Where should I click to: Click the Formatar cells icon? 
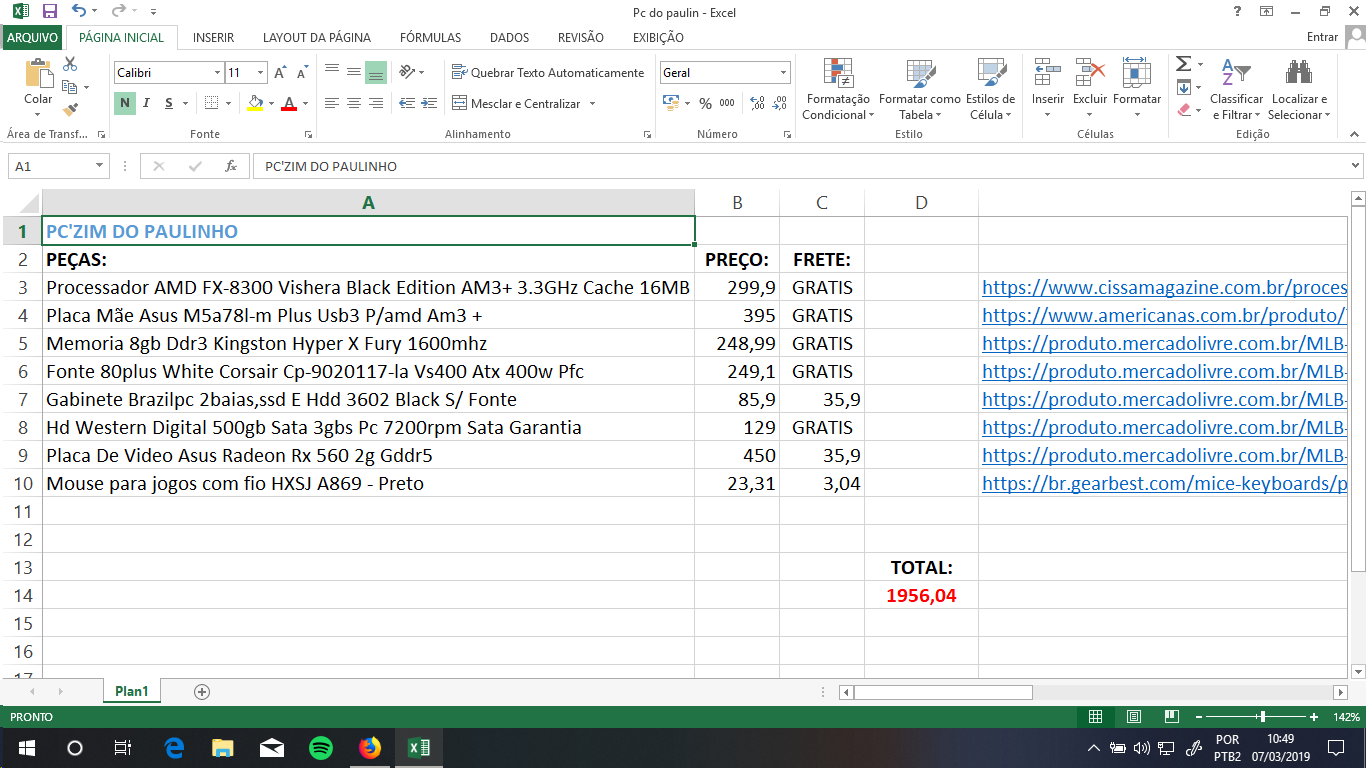point(1137,73)
